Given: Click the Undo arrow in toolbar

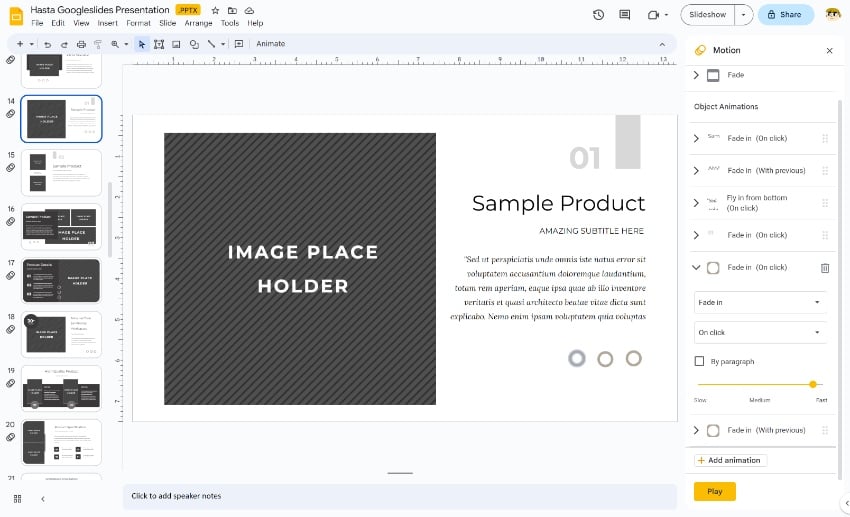Looking at the screenshot, I should (48, 44).
